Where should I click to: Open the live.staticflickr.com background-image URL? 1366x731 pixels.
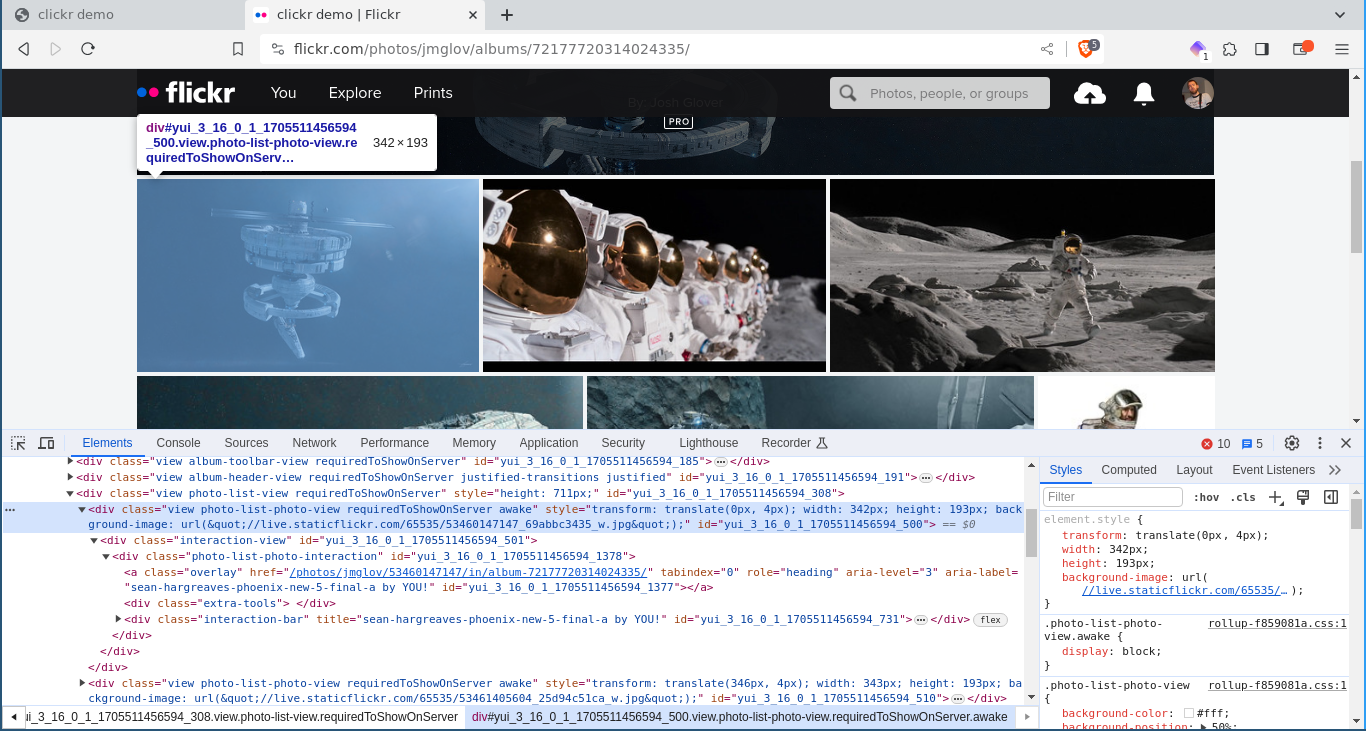click(1185, 590)
